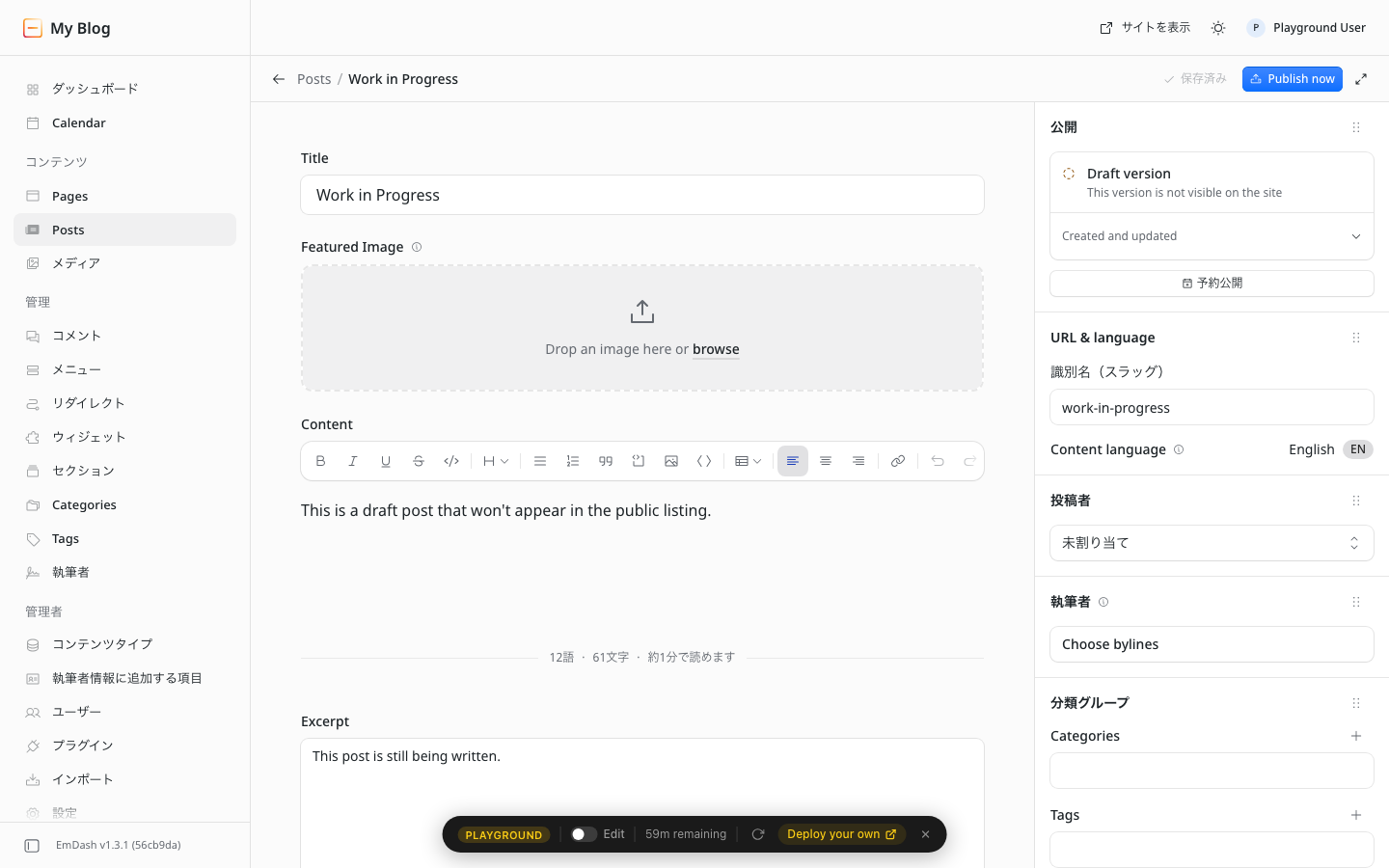Insert a bulleted list
The image size is (1389, 868).
point(540,461)
